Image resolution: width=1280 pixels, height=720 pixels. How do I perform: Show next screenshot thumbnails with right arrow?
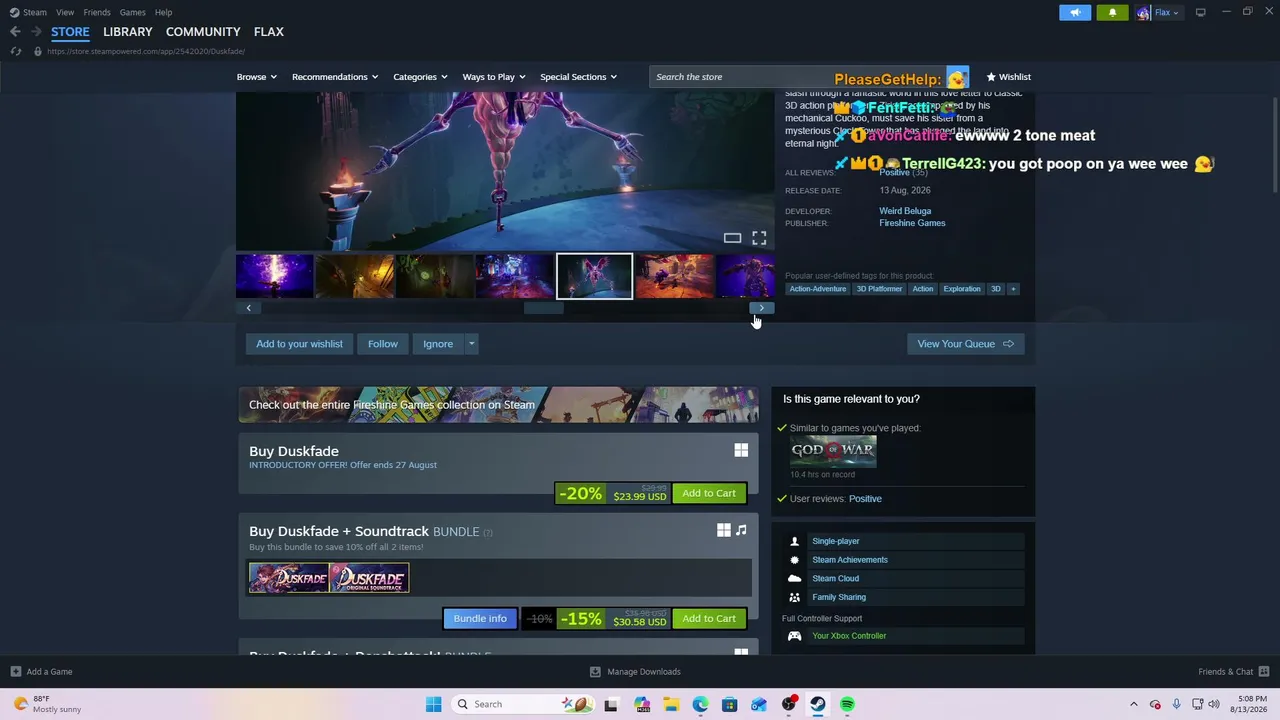coord(761,308)
